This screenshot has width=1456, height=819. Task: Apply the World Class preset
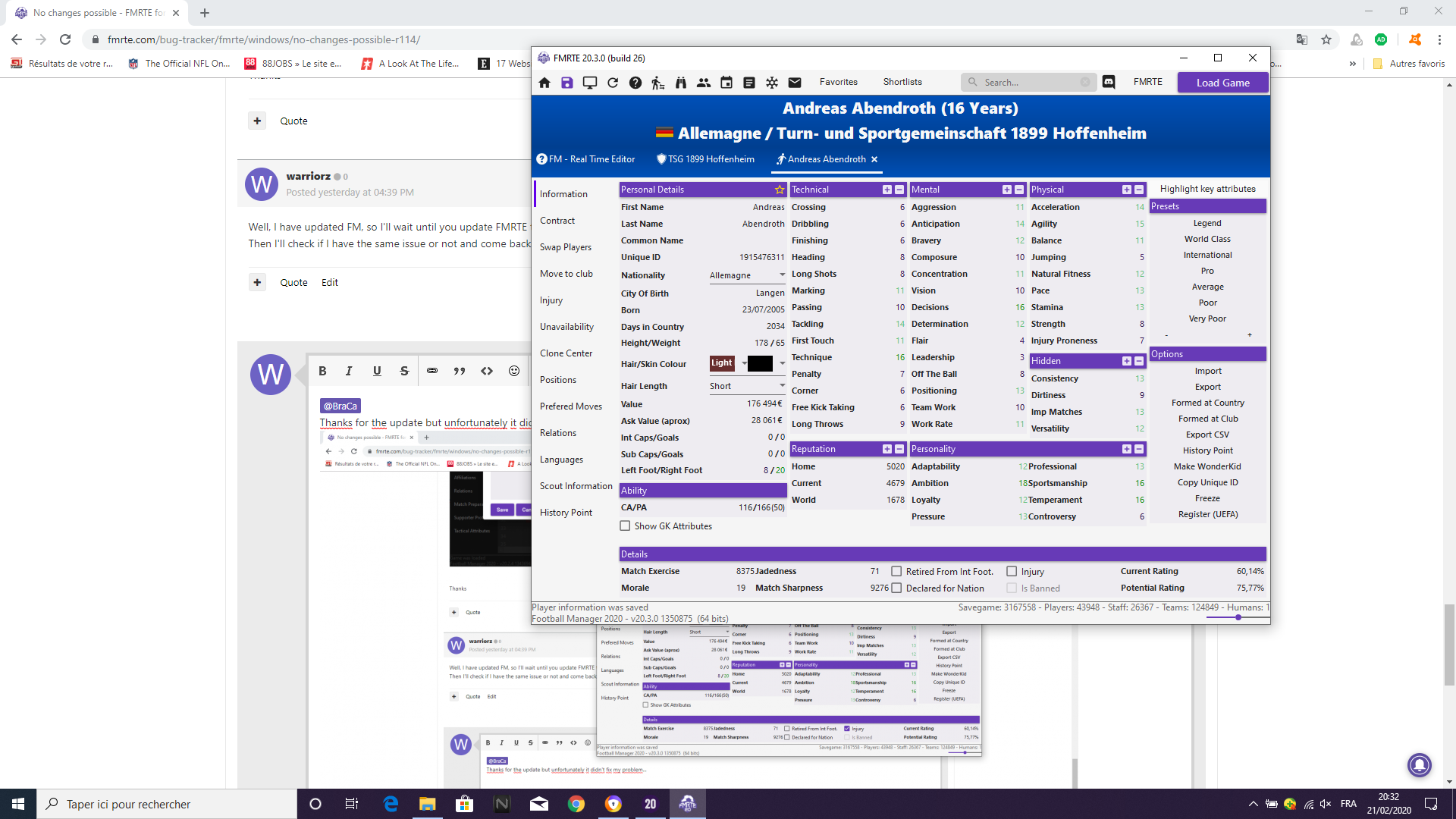tap(1207, 239)
